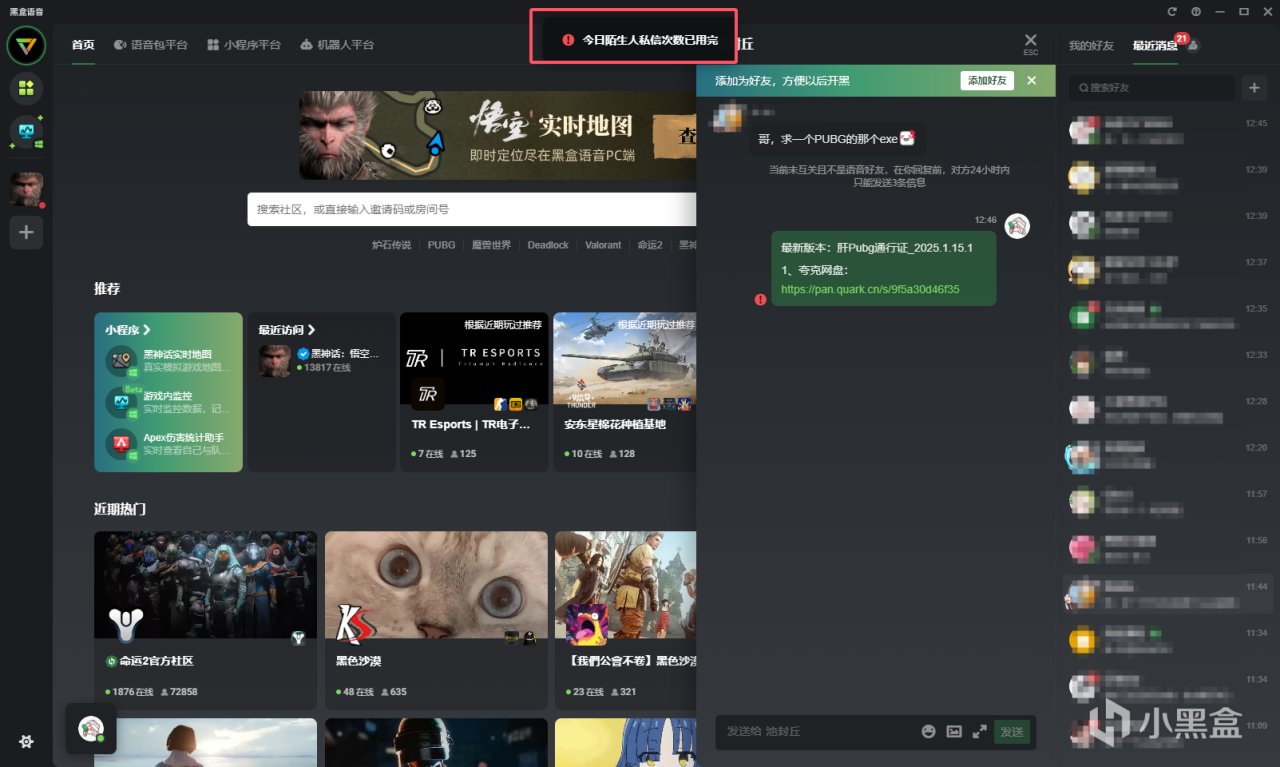
Task: Open the conversation timestamped 12:45
Action: 1166,130
